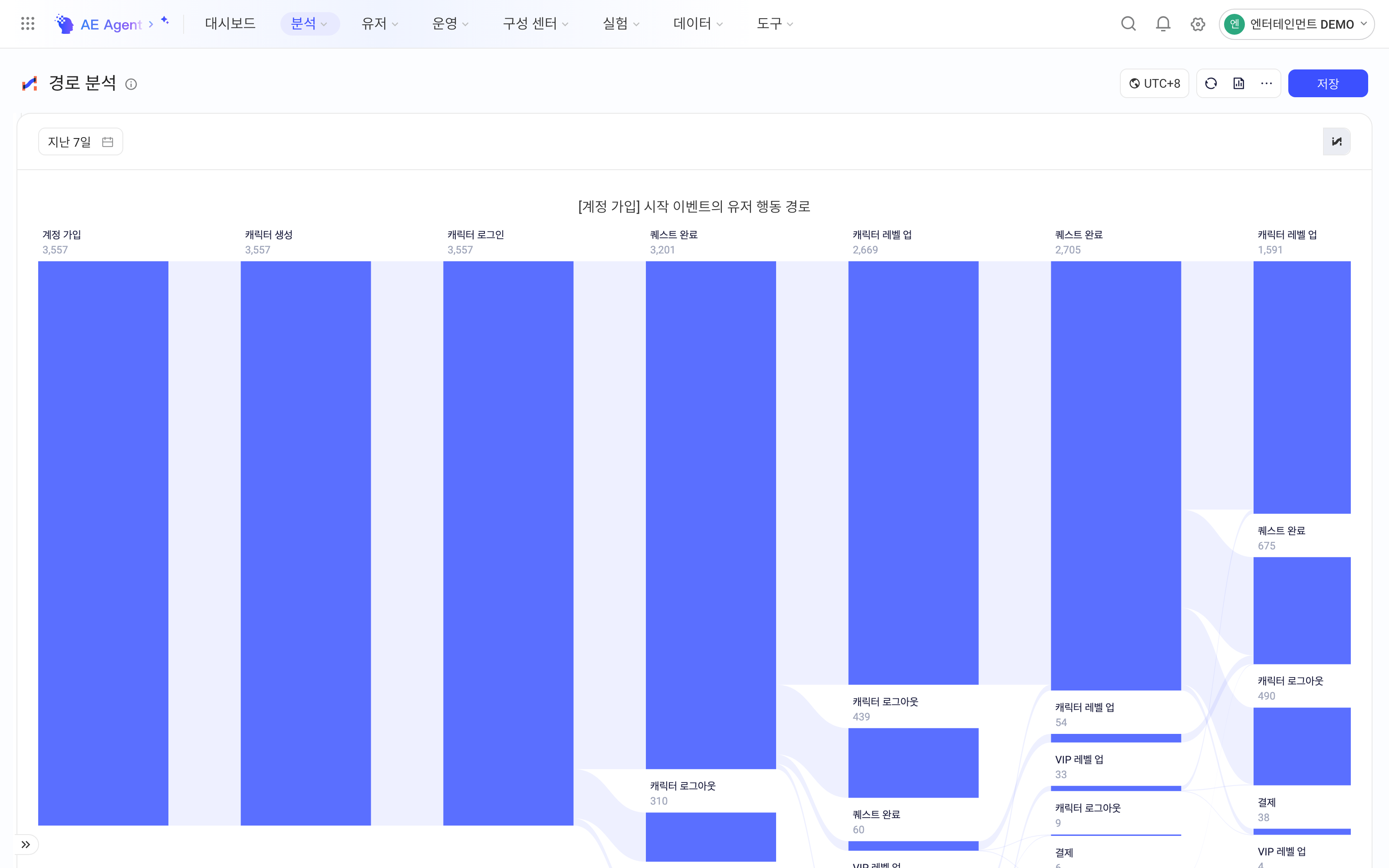Click the 캐릭터 레벨 업 1,591 bar

click(1302, 388)
